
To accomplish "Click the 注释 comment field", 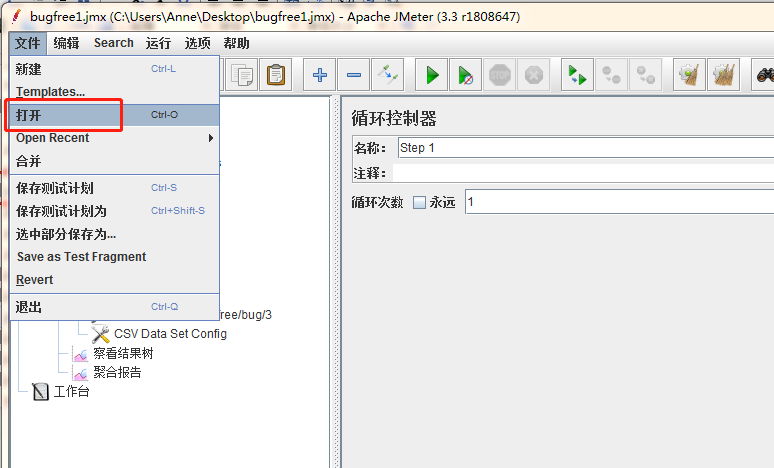I will pyautogui.click(x=583, y=173).
